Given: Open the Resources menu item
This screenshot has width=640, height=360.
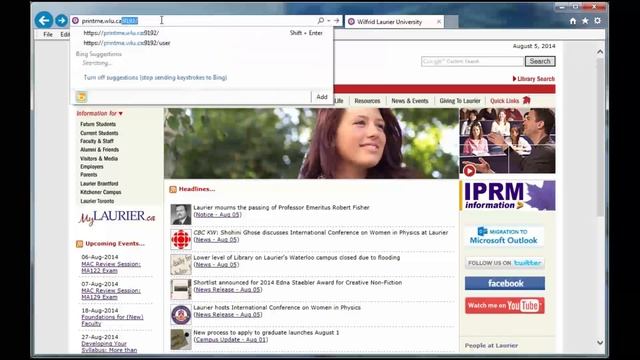Looking at the screenshot, I should pos(367,101).
